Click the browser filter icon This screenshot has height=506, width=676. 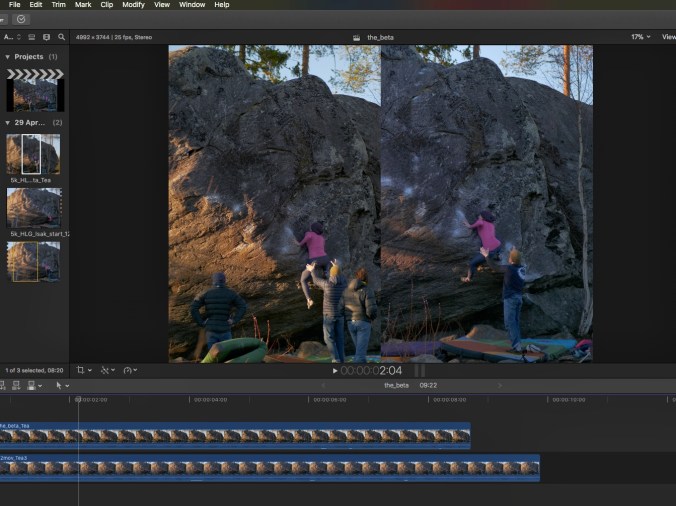pos(46,37)
